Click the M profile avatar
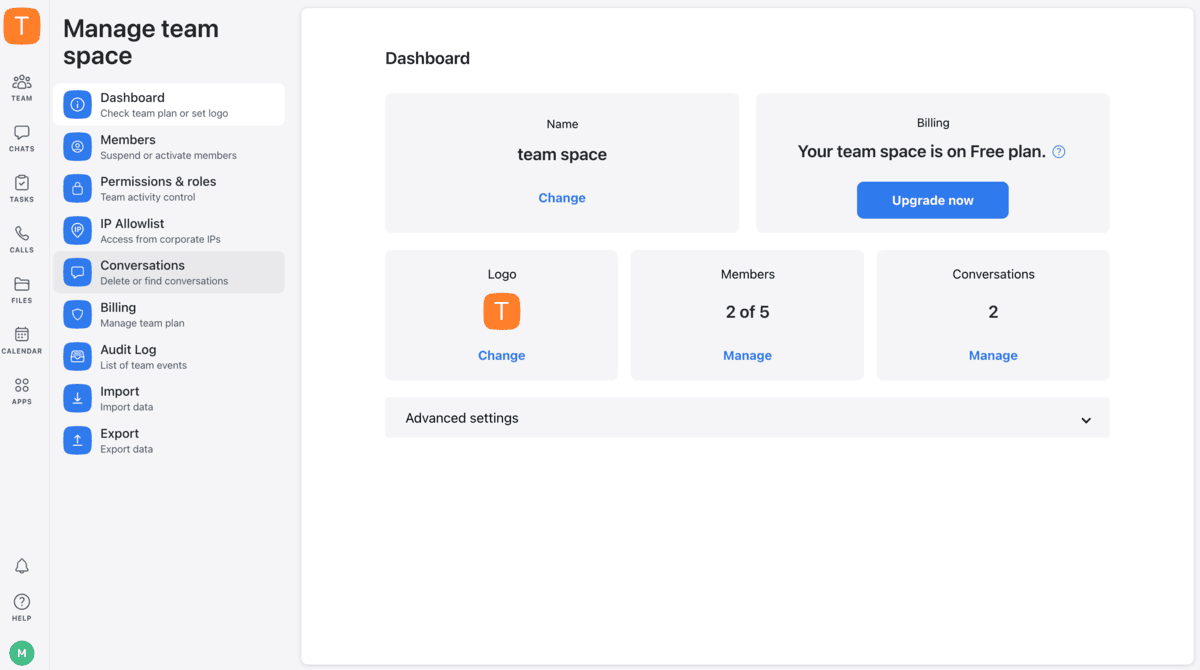This screenshot has width=1200, height=670. (21, 652)
